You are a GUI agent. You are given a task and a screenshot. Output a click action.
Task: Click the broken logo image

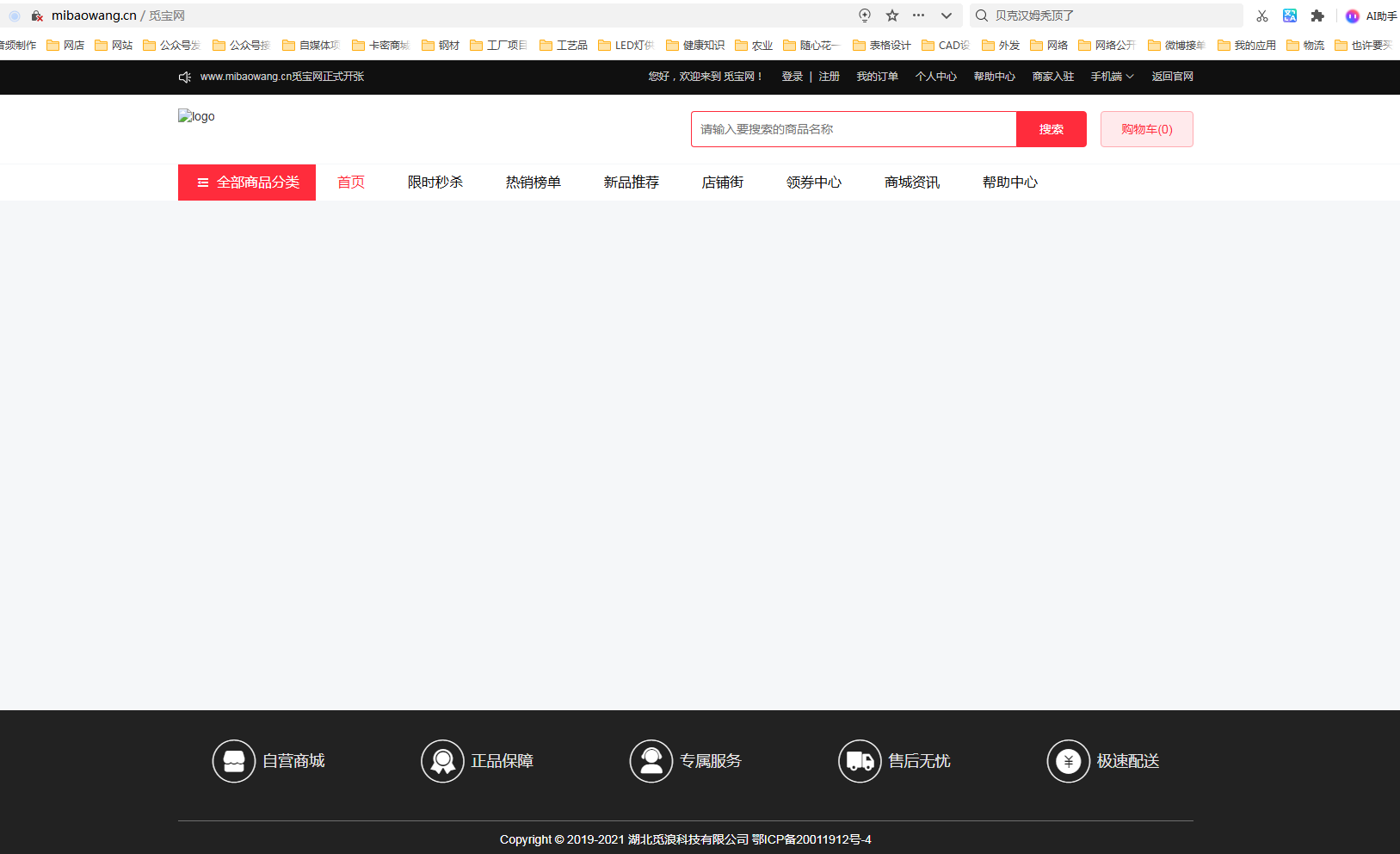tap(196, 116)
